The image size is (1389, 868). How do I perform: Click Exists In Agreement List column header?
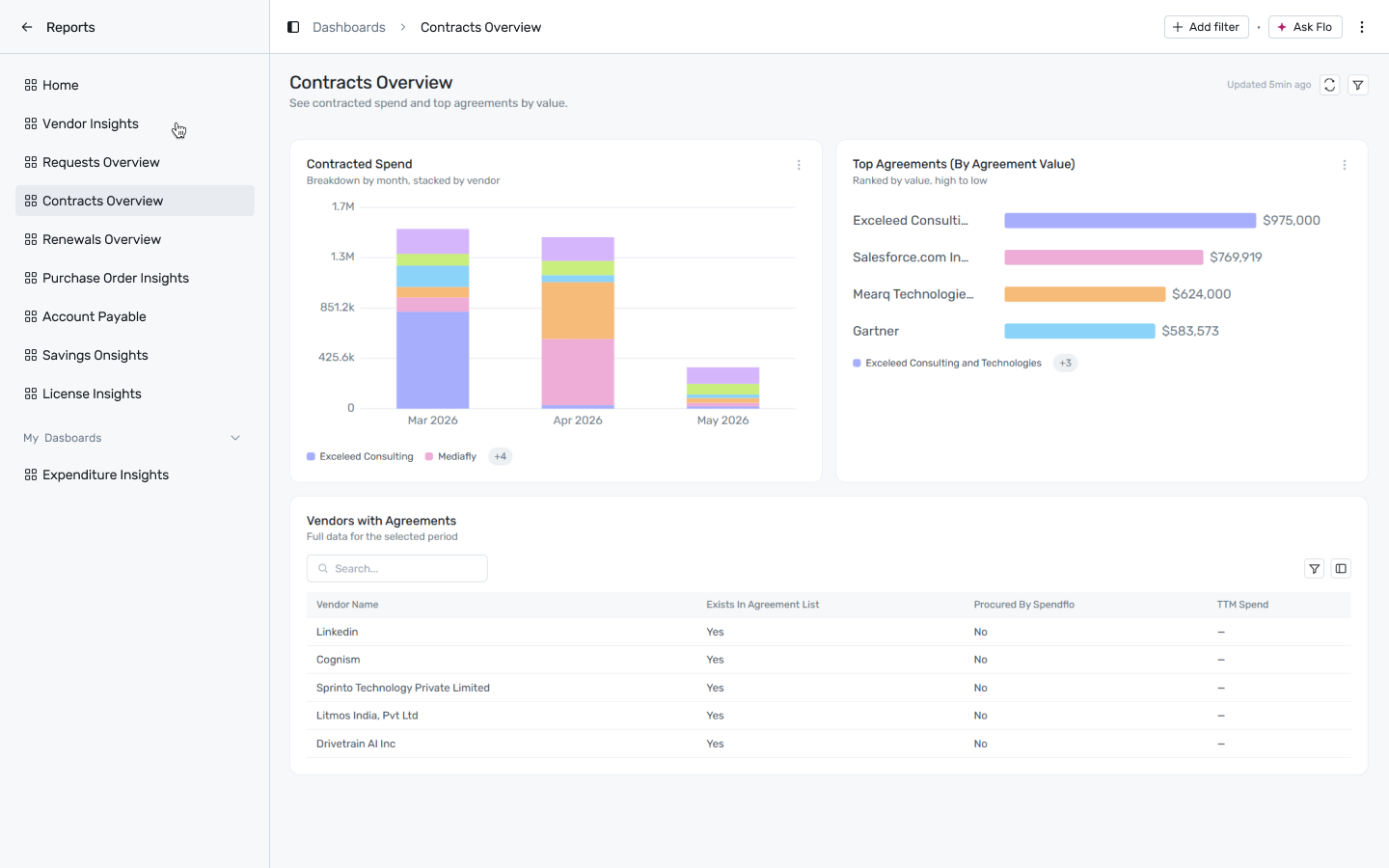(x=762, y=605)
